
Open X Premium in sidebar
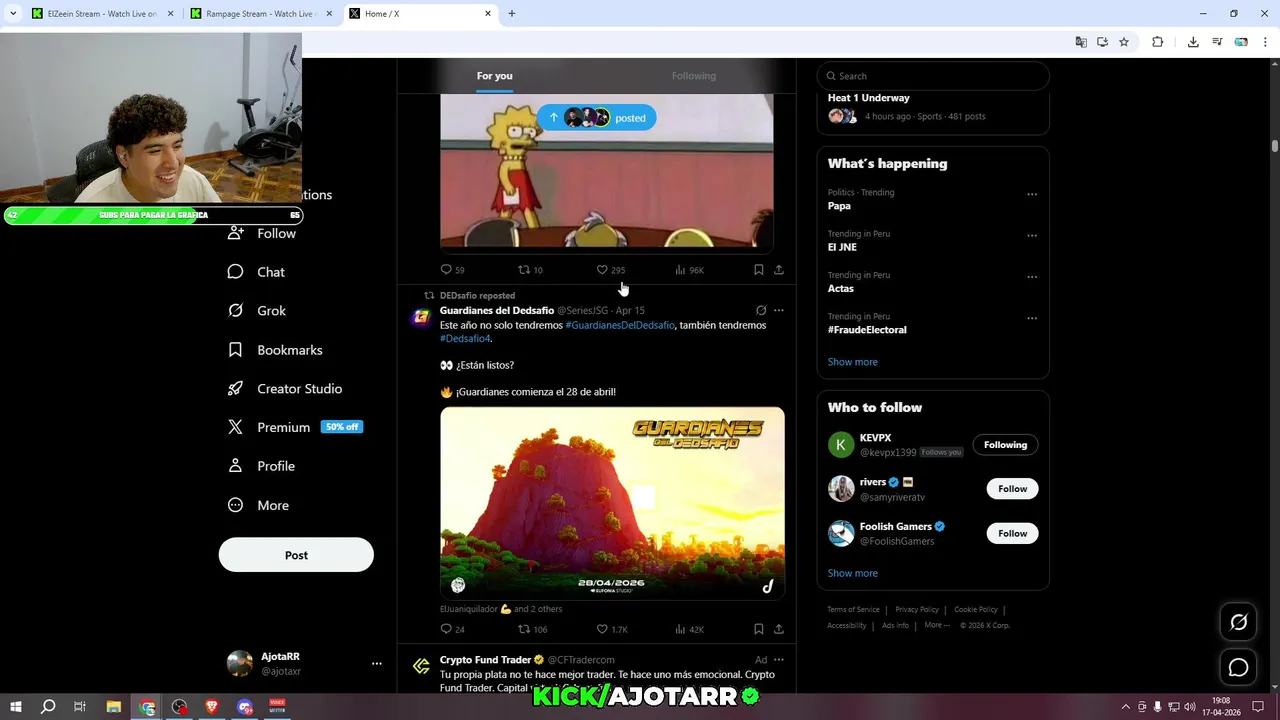tap(295, 427)
